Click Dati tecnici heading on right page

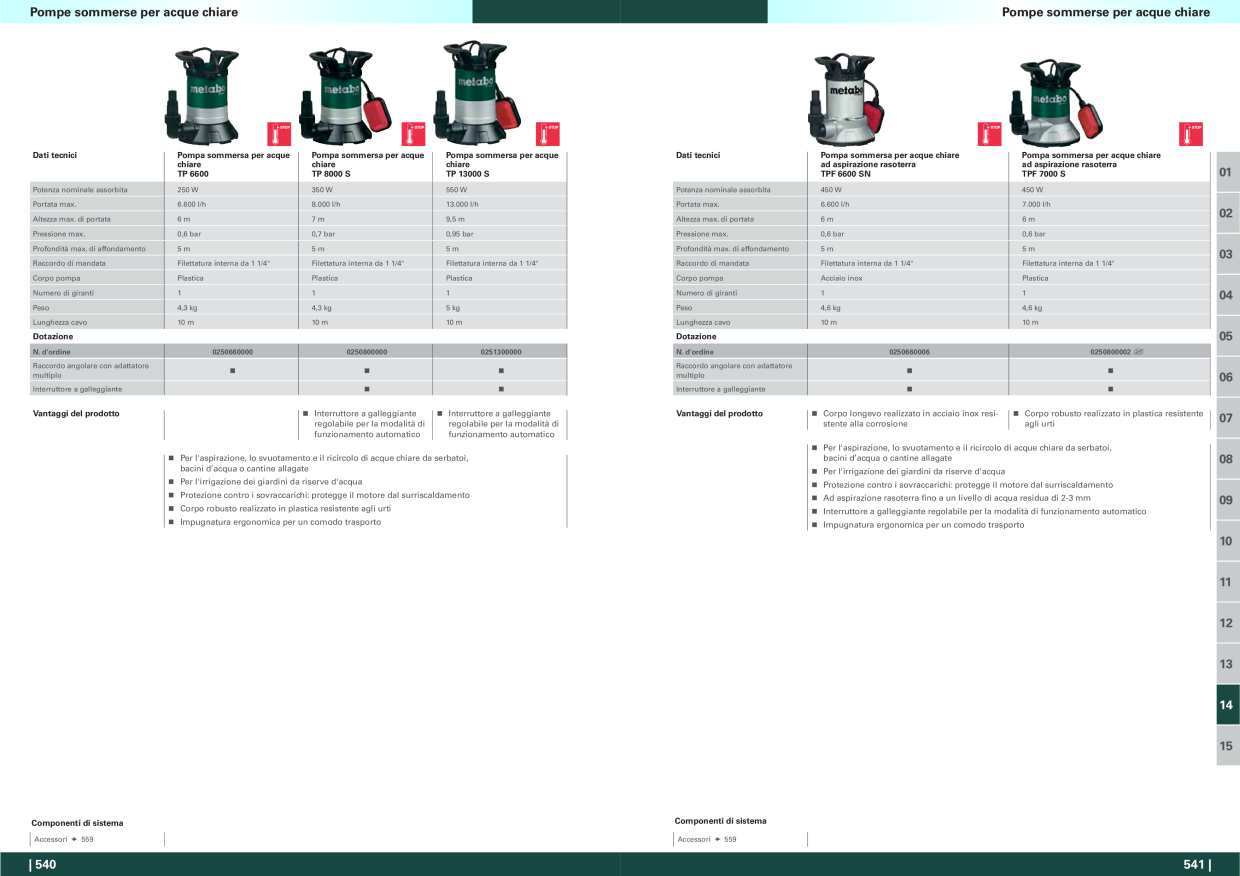point(698,155)
